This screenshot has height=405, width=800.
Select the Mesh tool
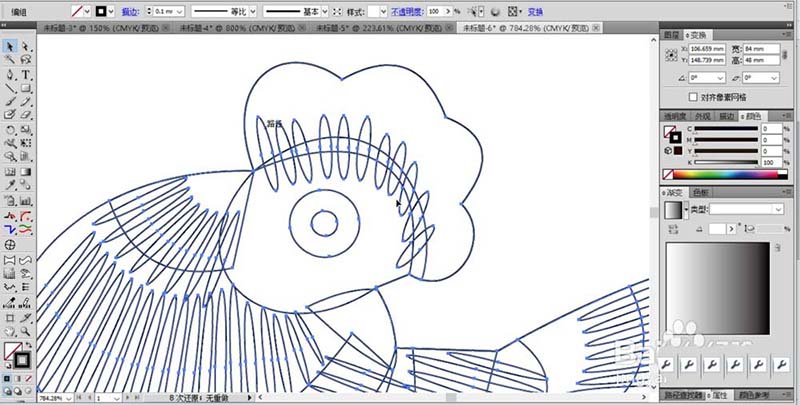tap(10, 172)
